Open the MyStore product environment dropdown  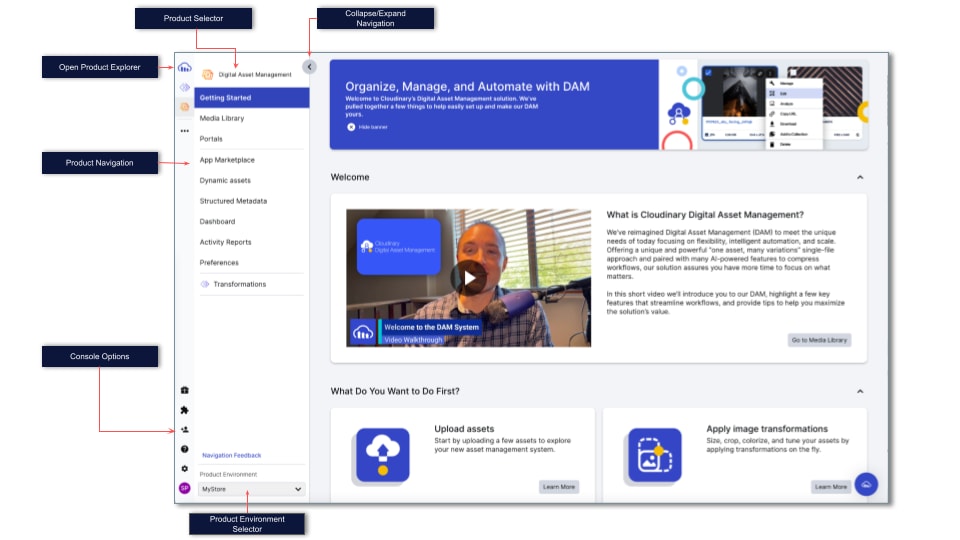(251, 489)
